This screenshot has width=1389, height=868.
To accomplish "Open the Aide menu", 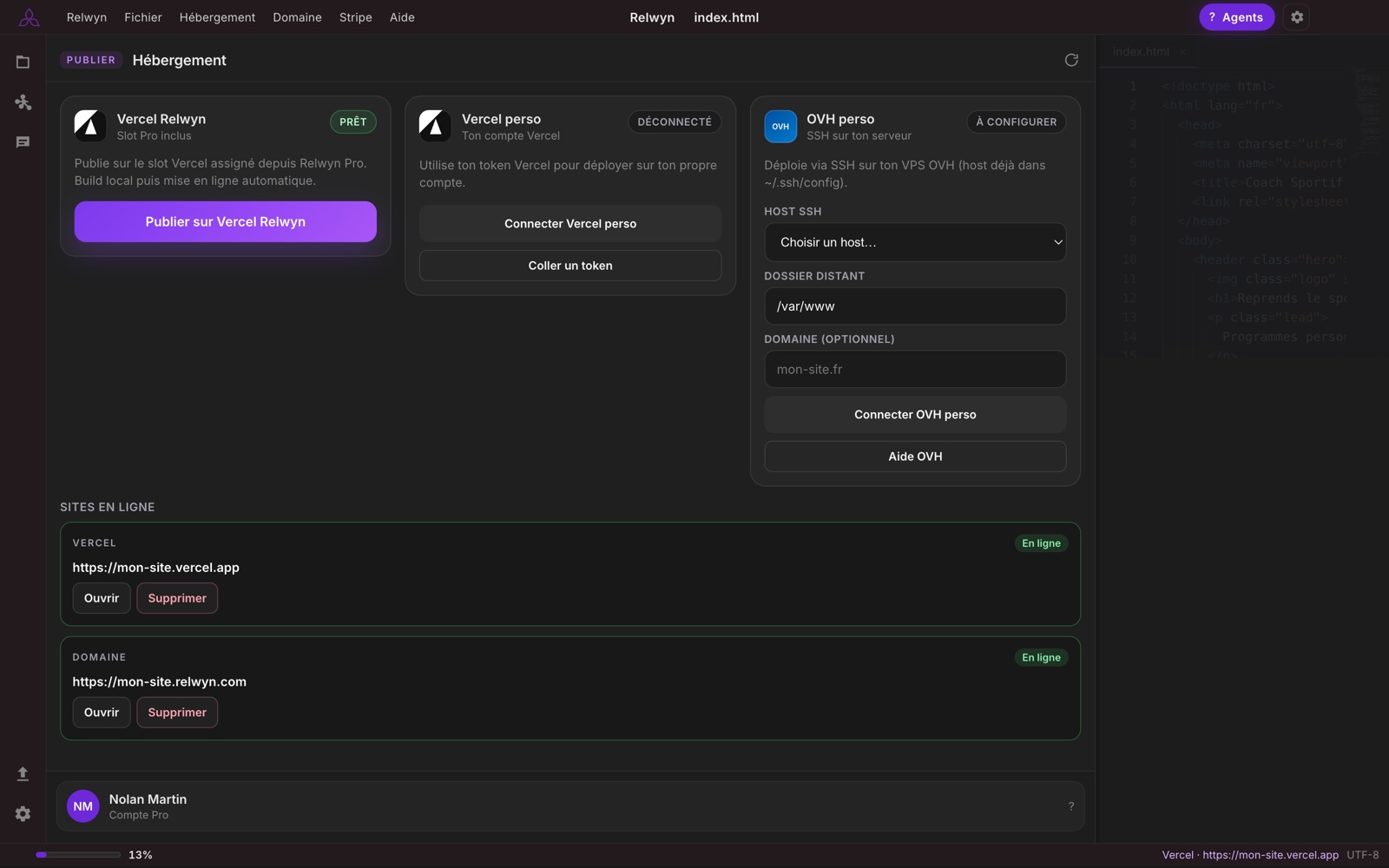I will click(402, 17).
